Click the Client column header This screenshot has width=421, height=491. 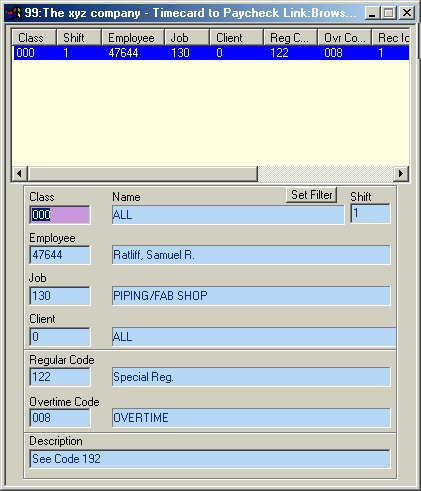click(x=237, y=38)
